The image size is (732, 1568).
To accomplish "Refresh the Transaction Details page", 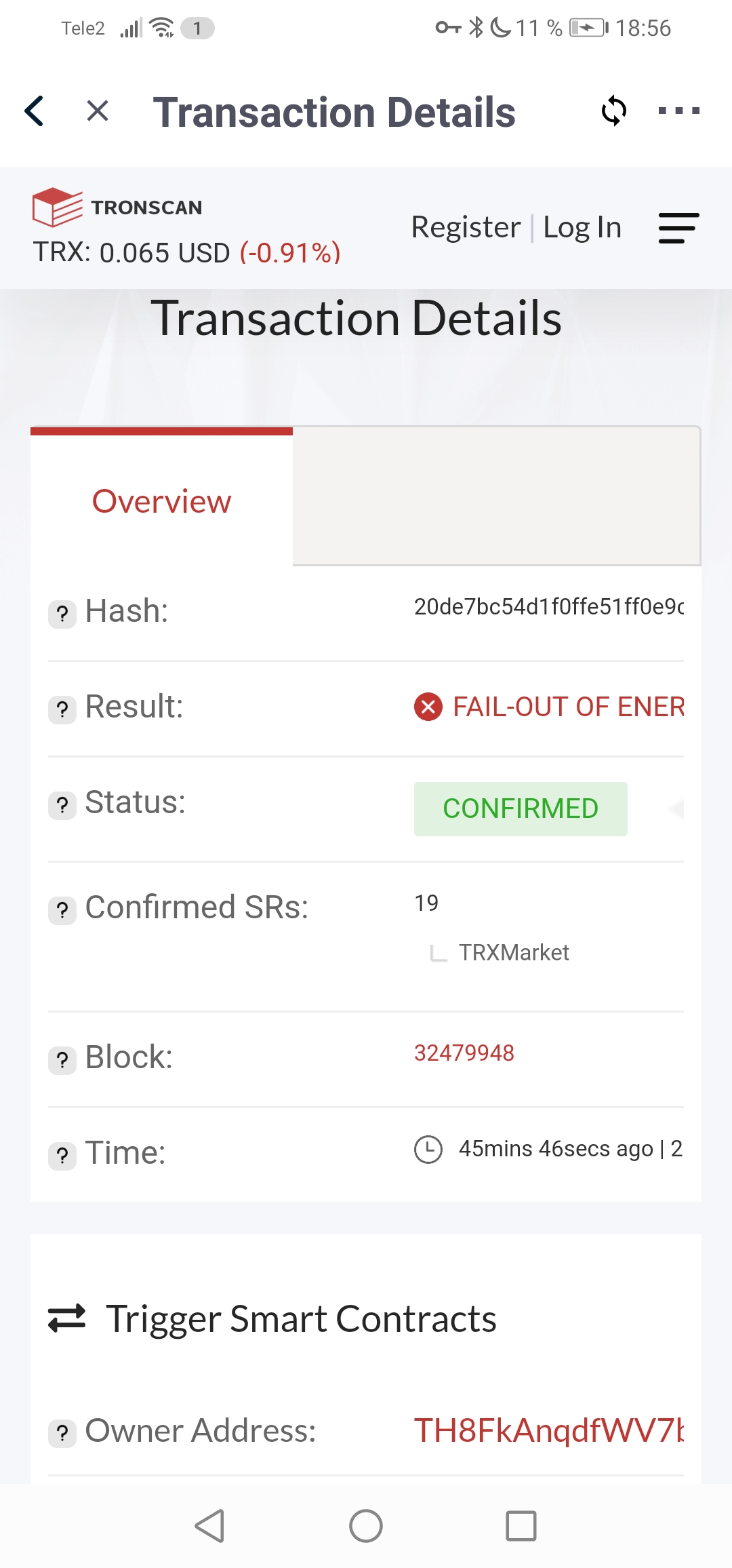I will tap(614, 111).
